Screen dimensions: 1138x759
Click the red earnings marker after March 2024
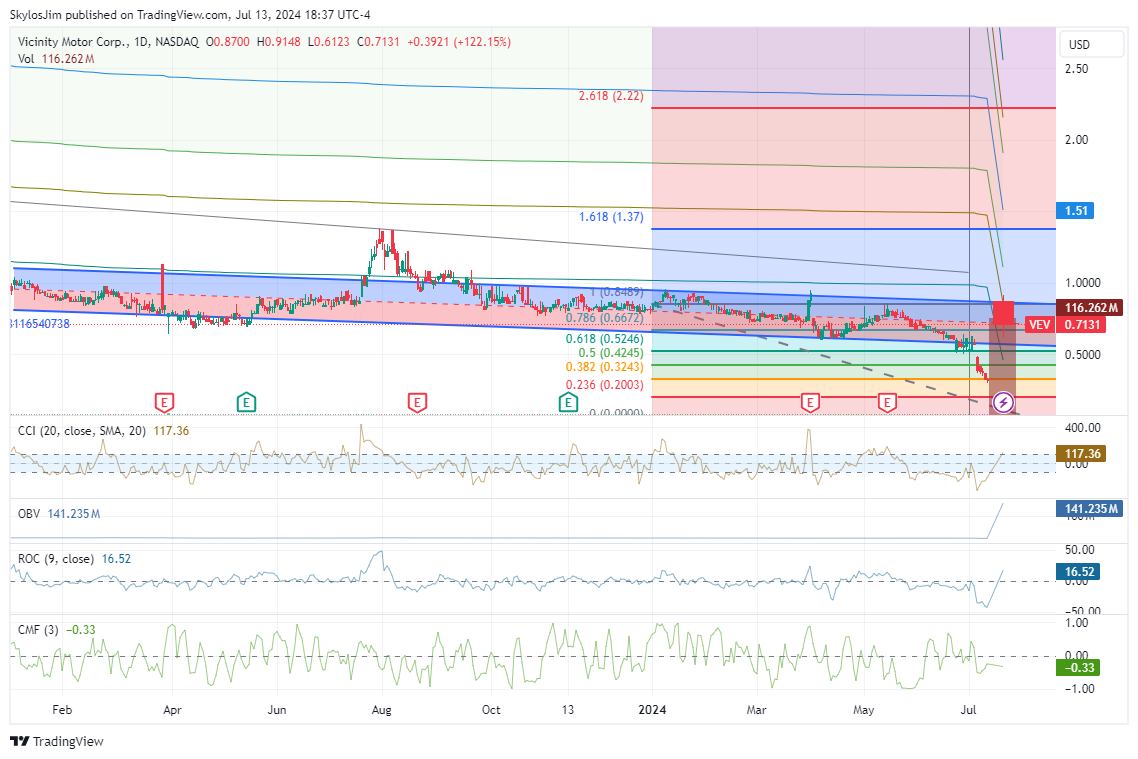coord(810,402)
